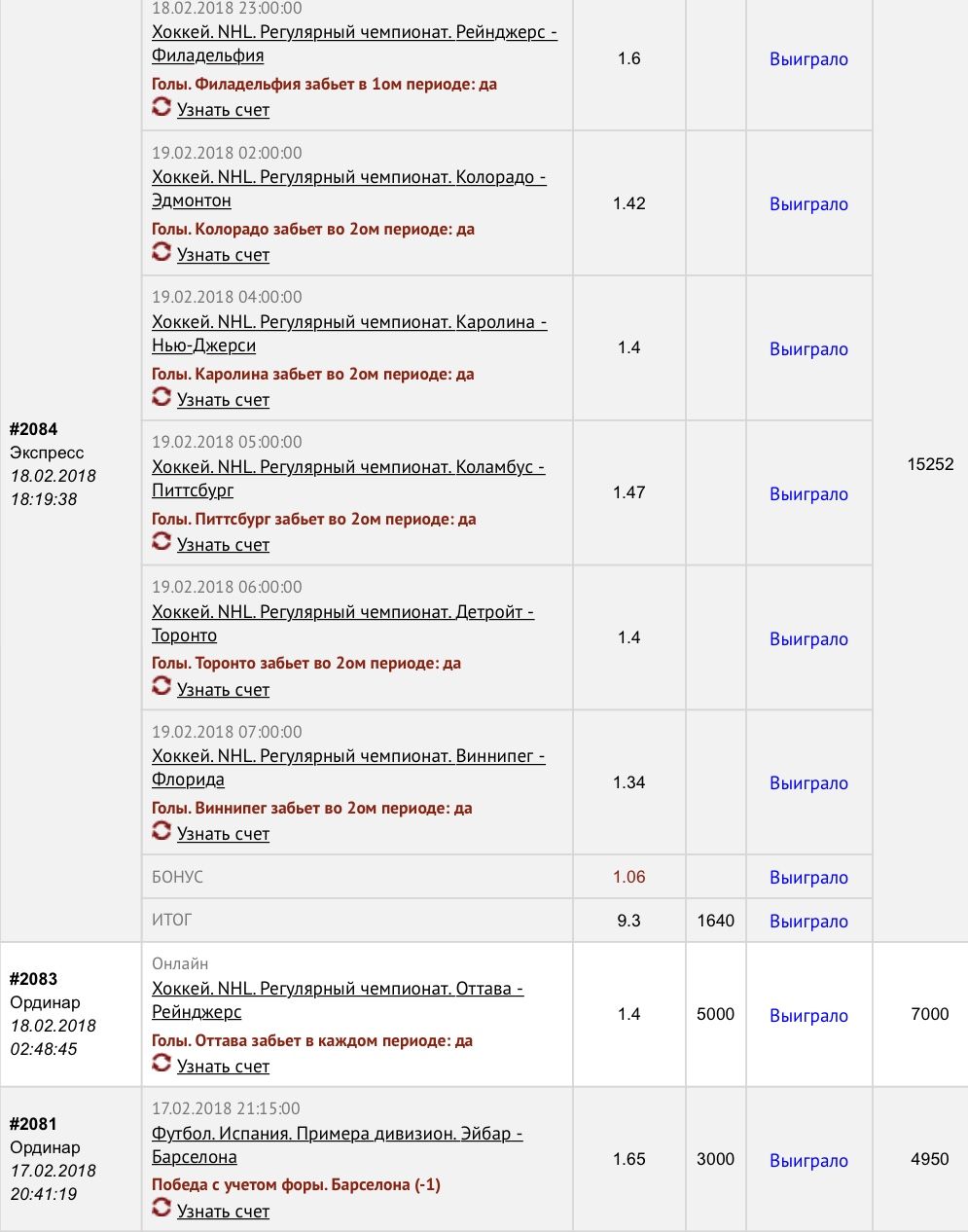Click 'Узнать счет' for Эйбар - Барселона
This screenshot has height=1232, width=968.
223,1212
